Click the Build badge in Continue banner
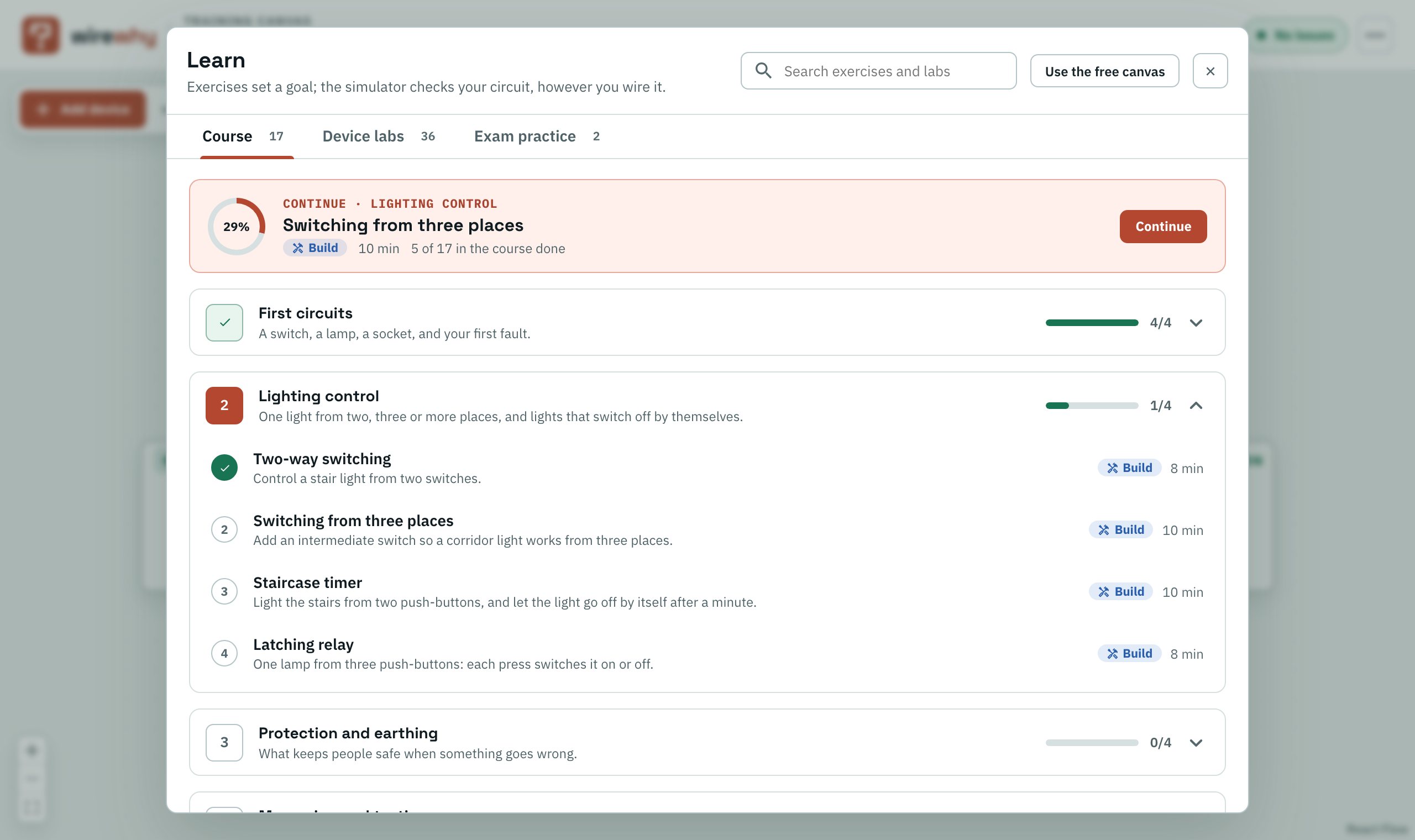Screen dimensions: 1415x840 [315, 248]
